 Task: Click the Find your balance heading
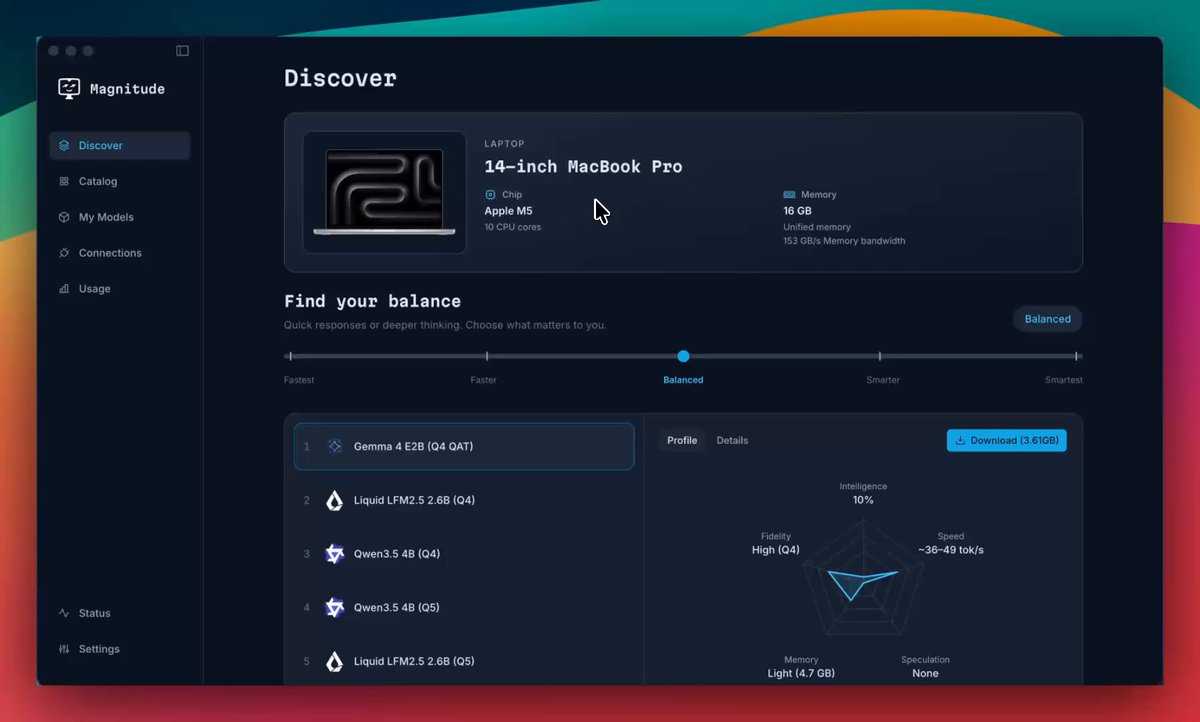[372, 301]
